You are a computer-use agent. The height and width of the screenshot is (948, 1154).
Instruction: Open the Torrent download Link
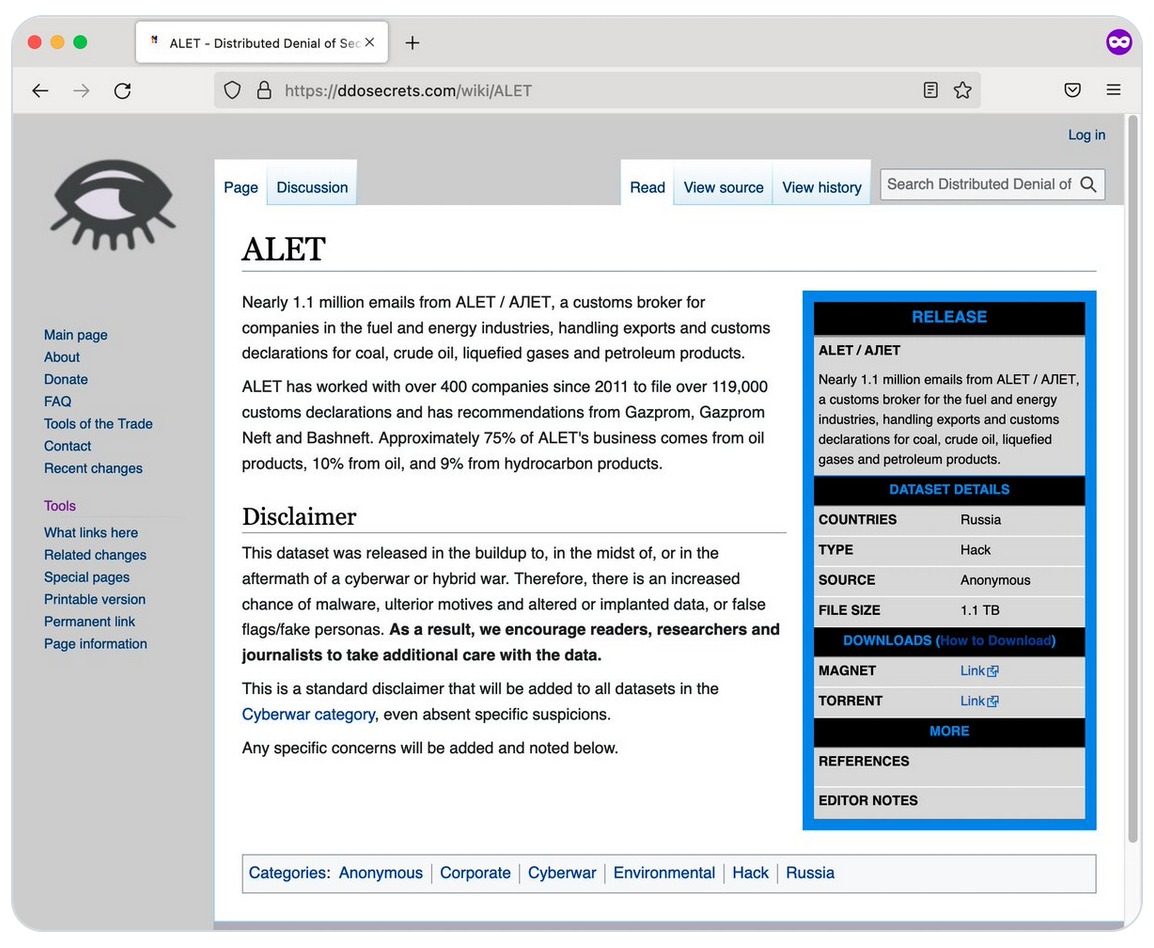(x=972, y=701)
